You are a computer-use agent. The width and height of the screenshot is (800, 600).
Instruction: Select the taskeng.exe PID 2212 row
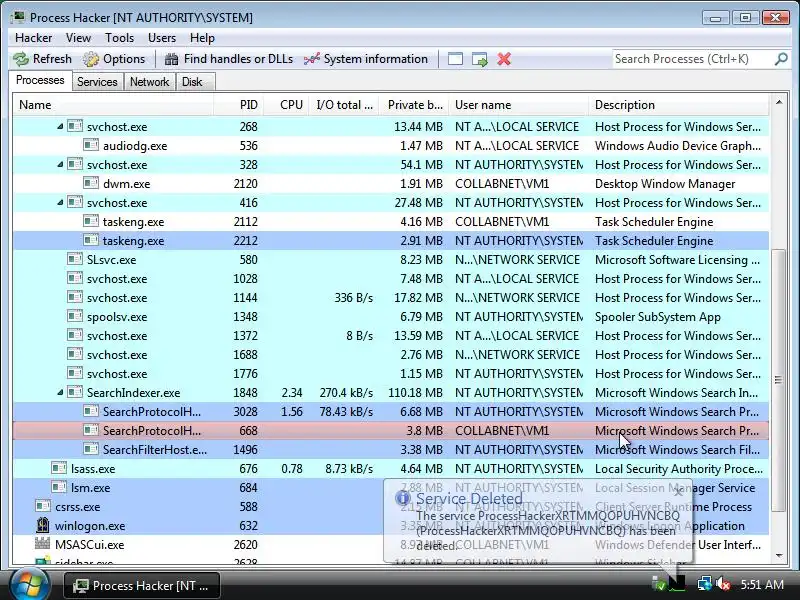pos(391,240)
